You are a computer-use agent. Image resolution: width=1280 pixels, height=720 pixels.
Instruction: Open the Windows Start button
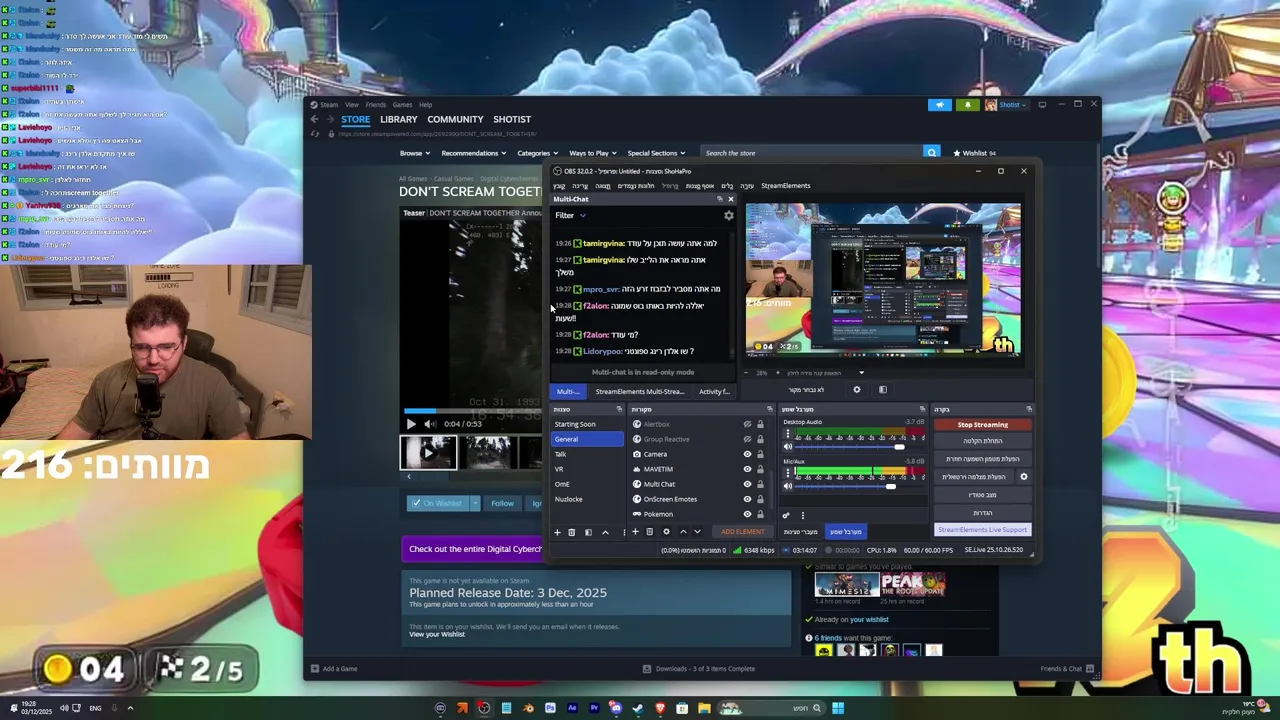coord(838,708)
